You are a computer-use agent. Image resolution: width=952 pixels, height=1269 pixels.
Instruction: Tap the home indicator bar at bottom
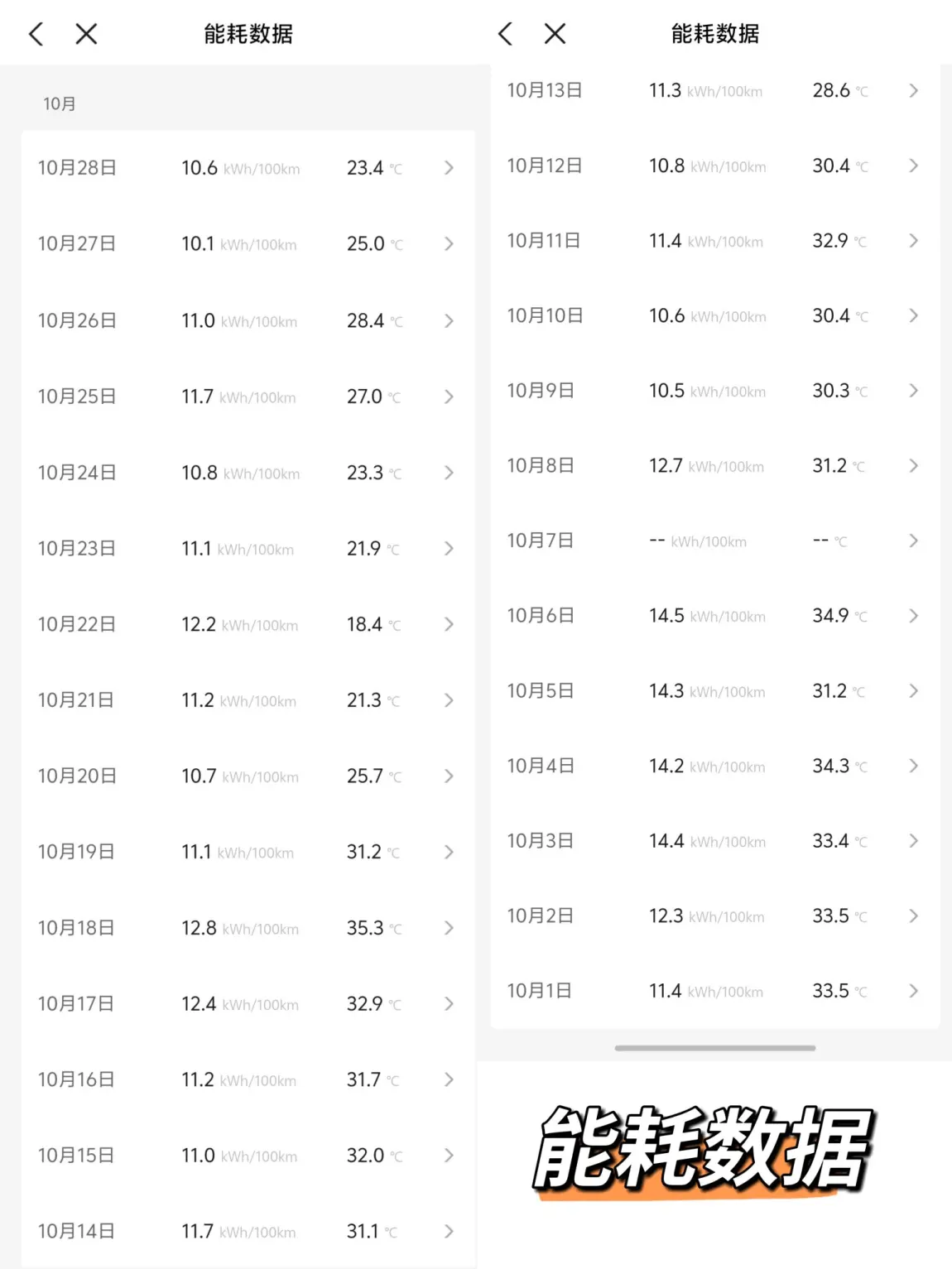tap(714, 1048)
